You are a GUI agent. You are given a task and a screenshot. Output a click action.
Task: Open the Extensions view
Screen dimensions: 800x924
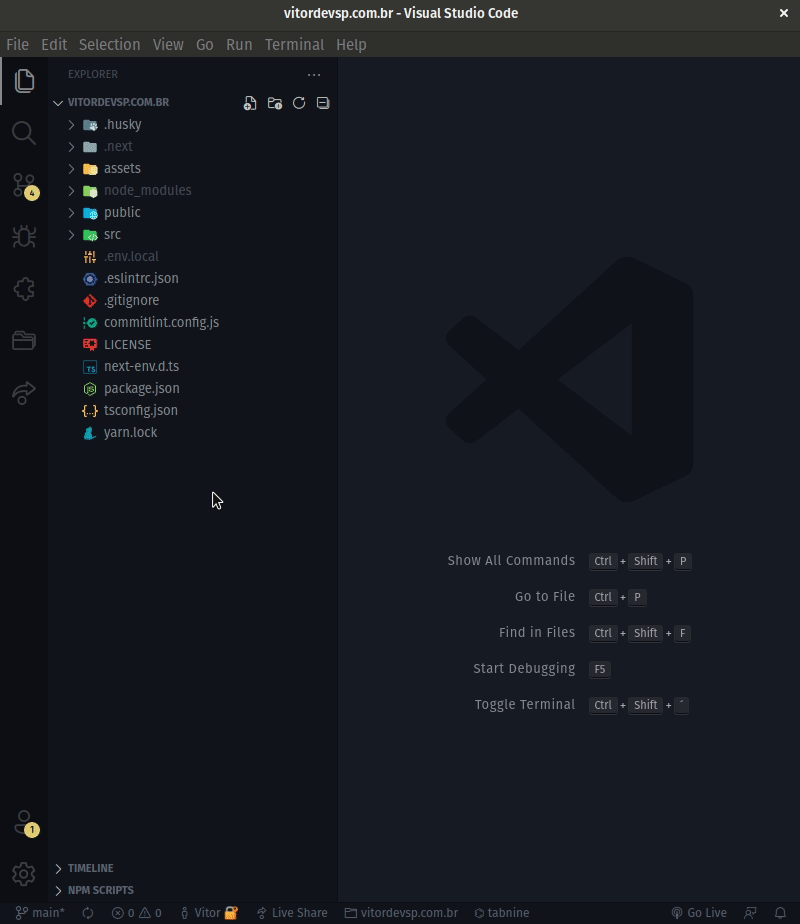pyautogui.click(x=24, y=289)
